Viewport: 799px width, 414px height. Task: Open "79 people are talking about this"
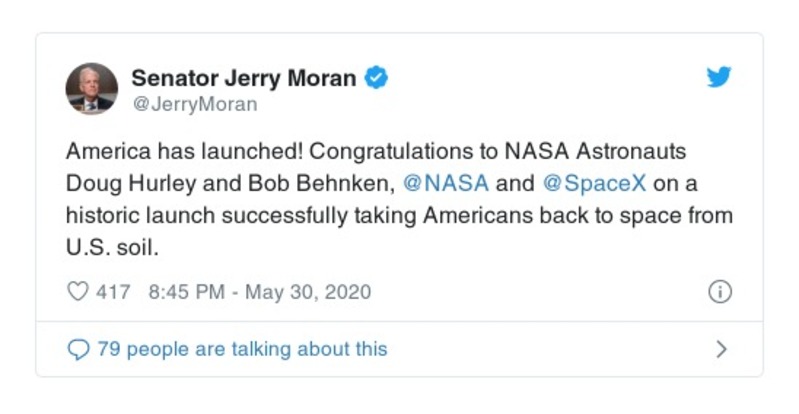coord(241,349)
